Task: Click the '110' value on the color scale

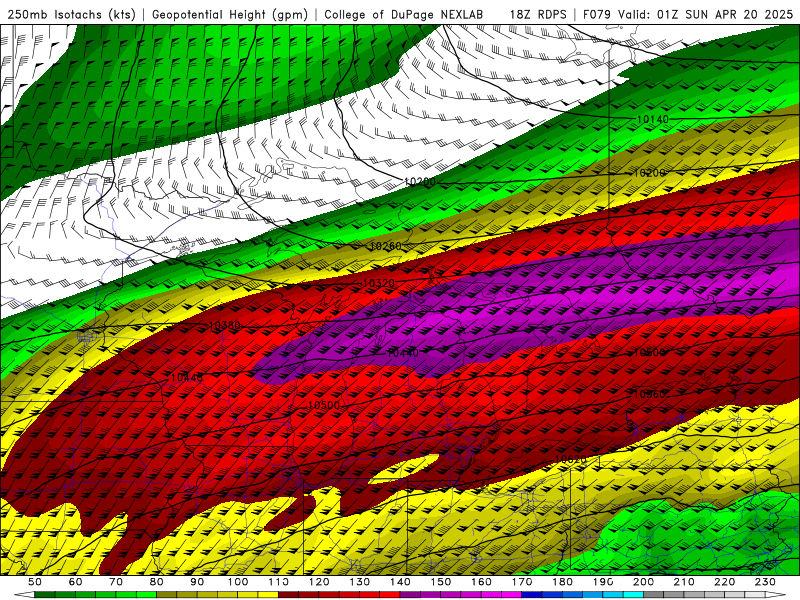Action: click(x=279, y=582)
